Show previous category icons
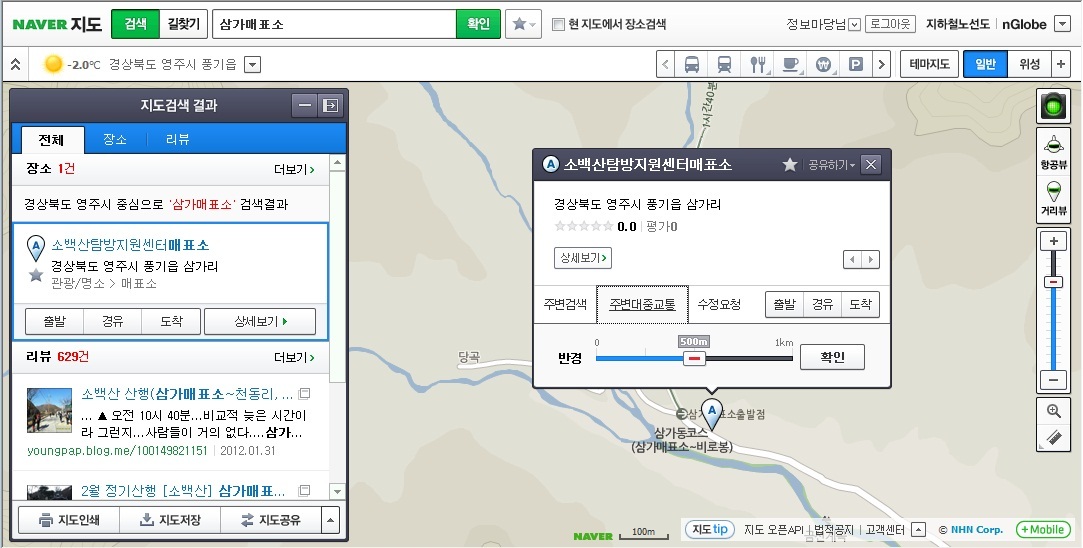This screenshot has width=1083, height=548. 665,64
